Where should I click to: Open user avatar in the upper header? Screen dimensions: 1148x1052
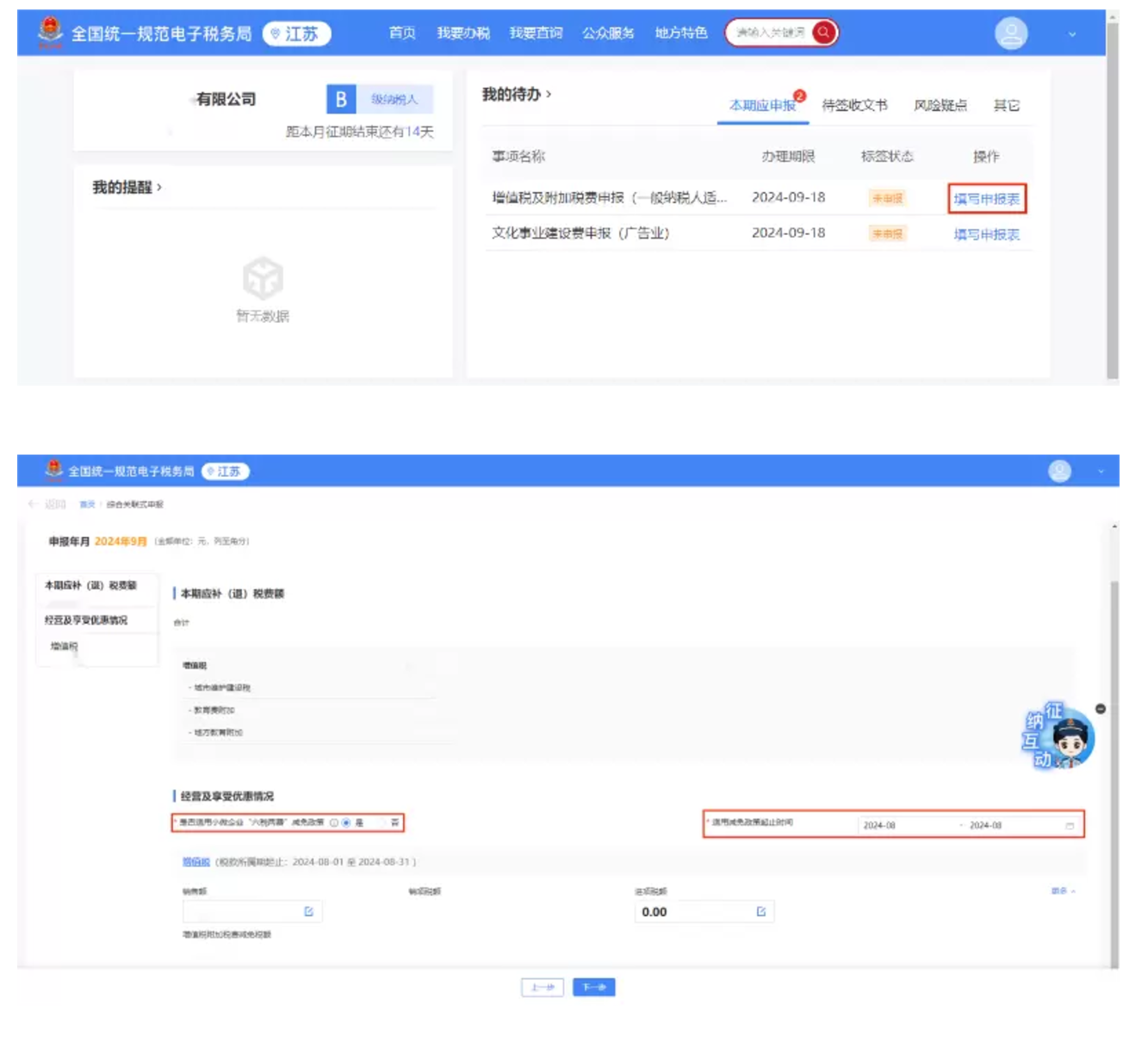click(1010, 34)
